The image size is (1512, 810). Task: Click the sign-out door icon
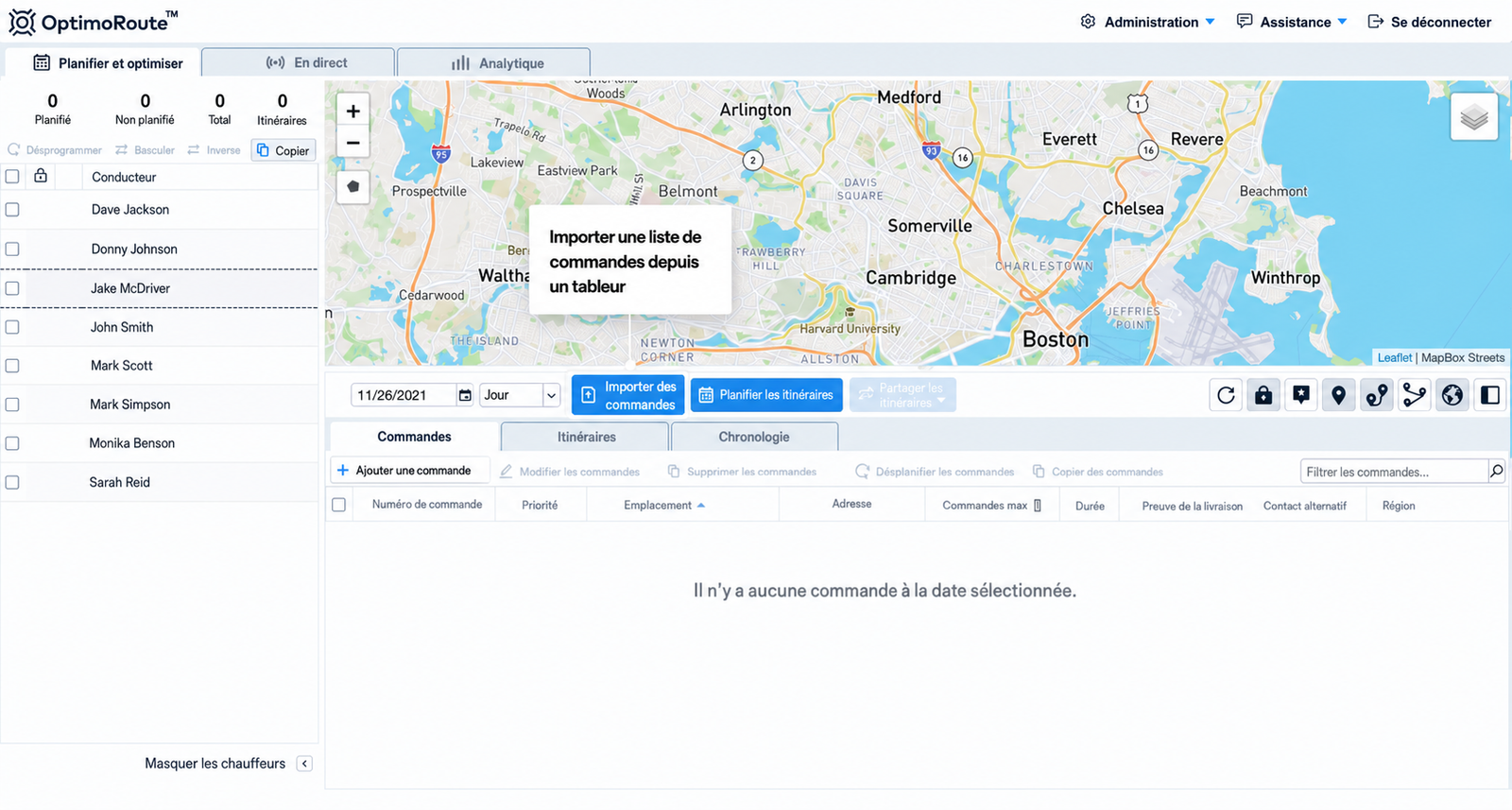click(1376, 21)
